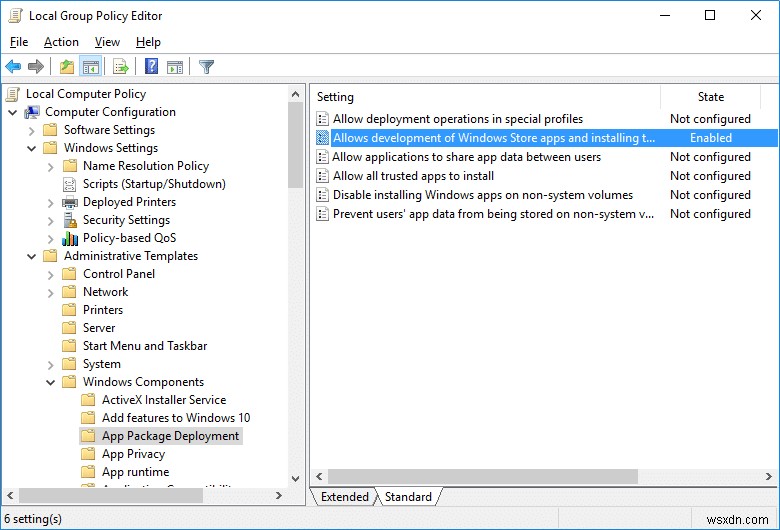Select Allow deployment operations in special profiles
780x530 pixels.
pyautogui.click(x=458, y=119)
